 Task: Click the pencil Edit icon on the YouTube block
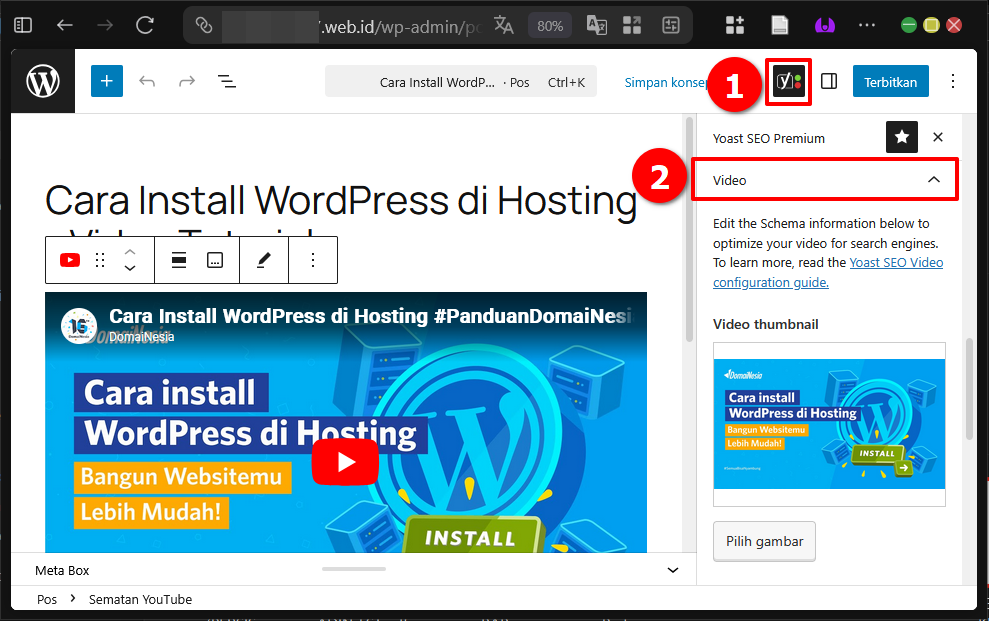(x=264, y=259)
